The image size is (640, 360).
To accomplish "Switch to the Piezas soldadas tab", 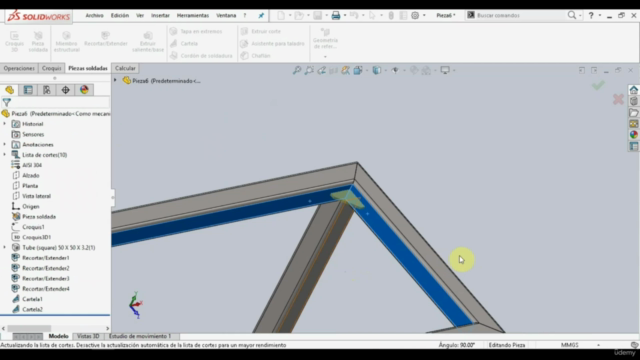I will tap(88, 68).
